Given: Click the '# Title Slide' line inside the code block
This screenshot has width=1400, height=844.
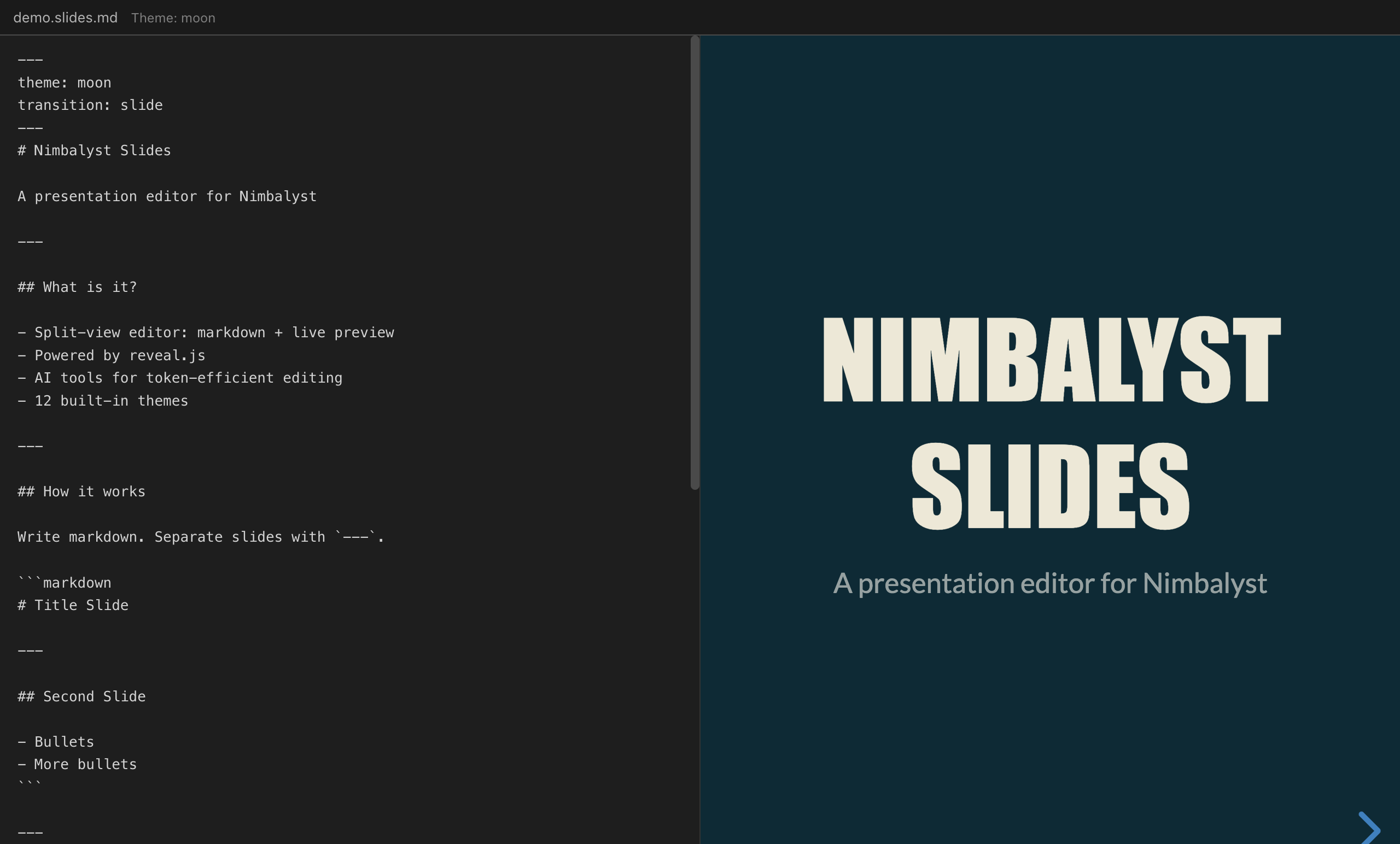Looking at the screenshot, I should point(73,605).
